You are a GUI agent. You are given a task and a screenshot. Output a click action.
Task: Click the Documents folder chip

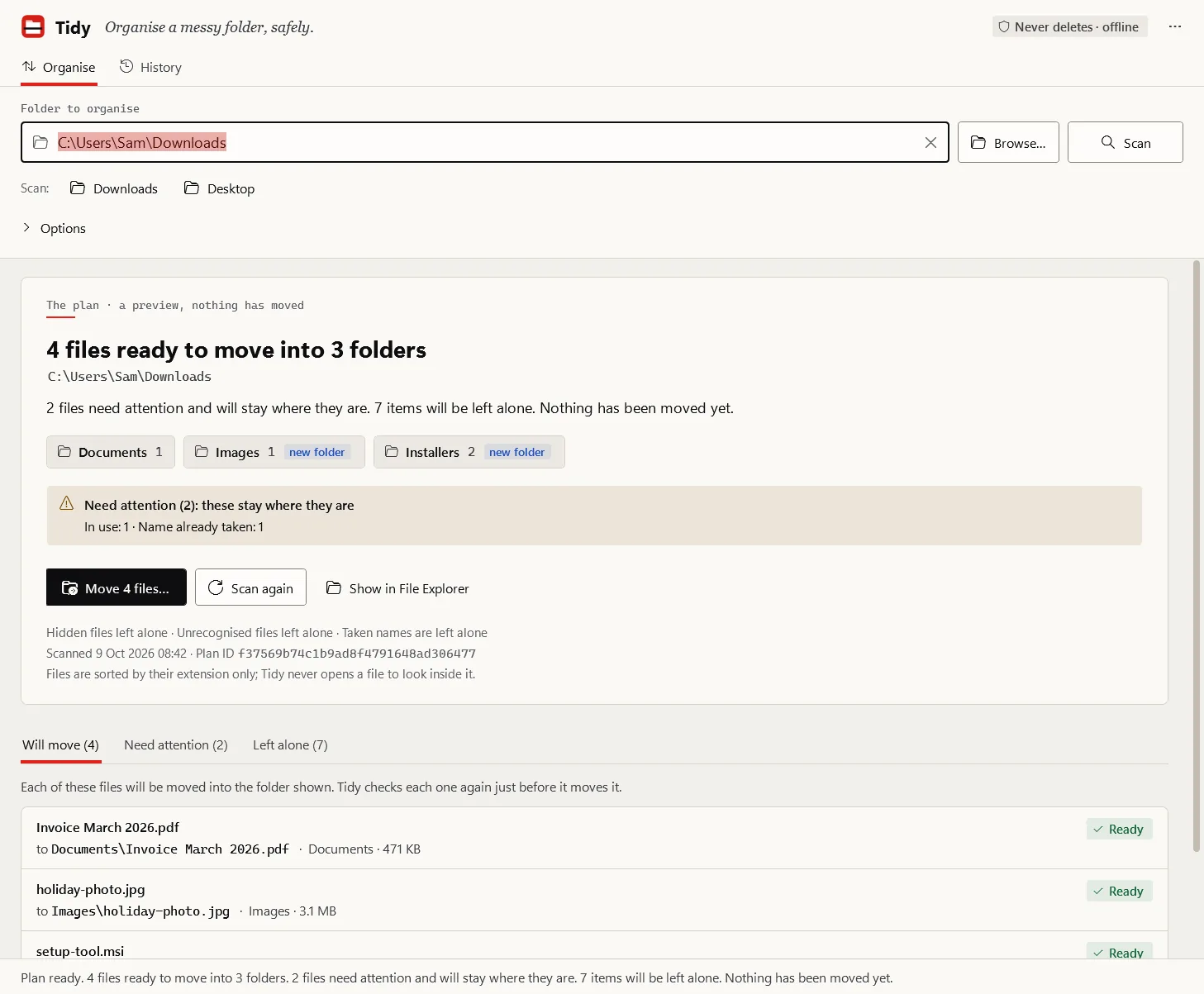pos(111,452)
